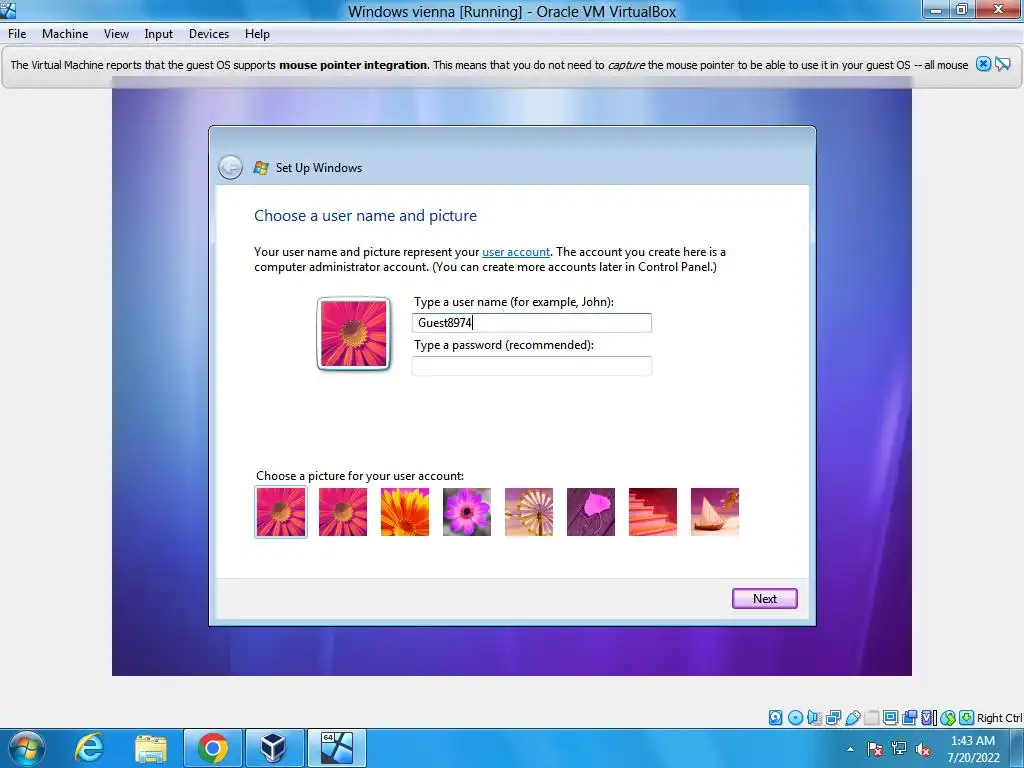Click the recording indicator icon
Viewport: 1024px width, 768px height.
click(x=909, y=718)
